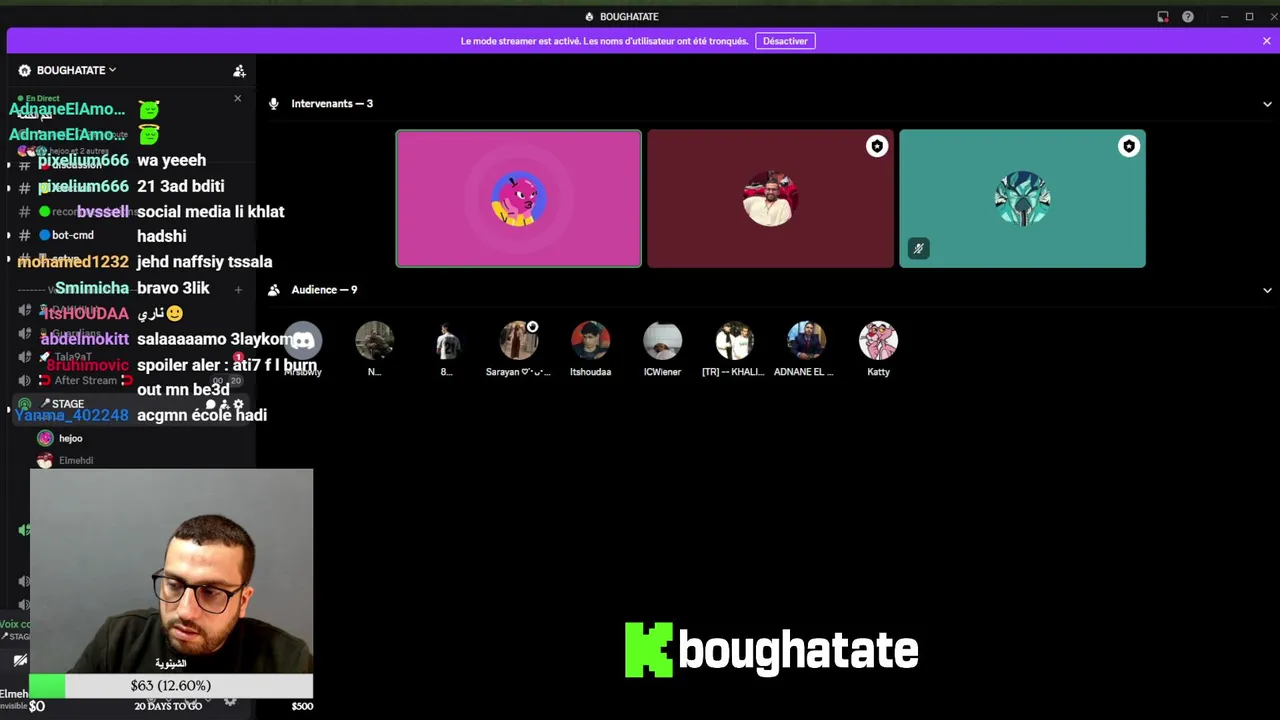Screen dimensions: 1280x720
Task: Click the Audience — 9 heading
Action: 324,290
